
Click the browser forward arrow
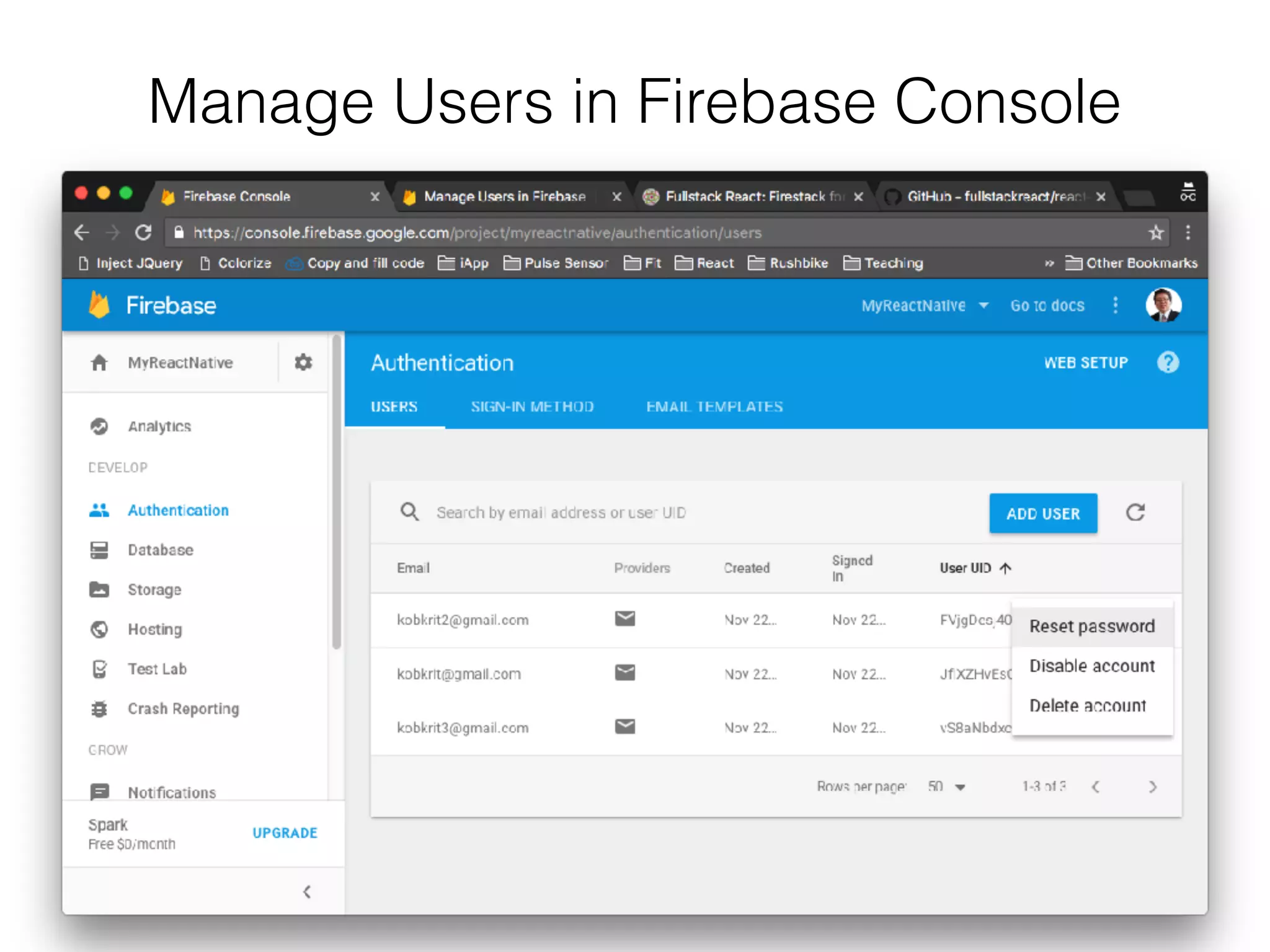[112, 233]
